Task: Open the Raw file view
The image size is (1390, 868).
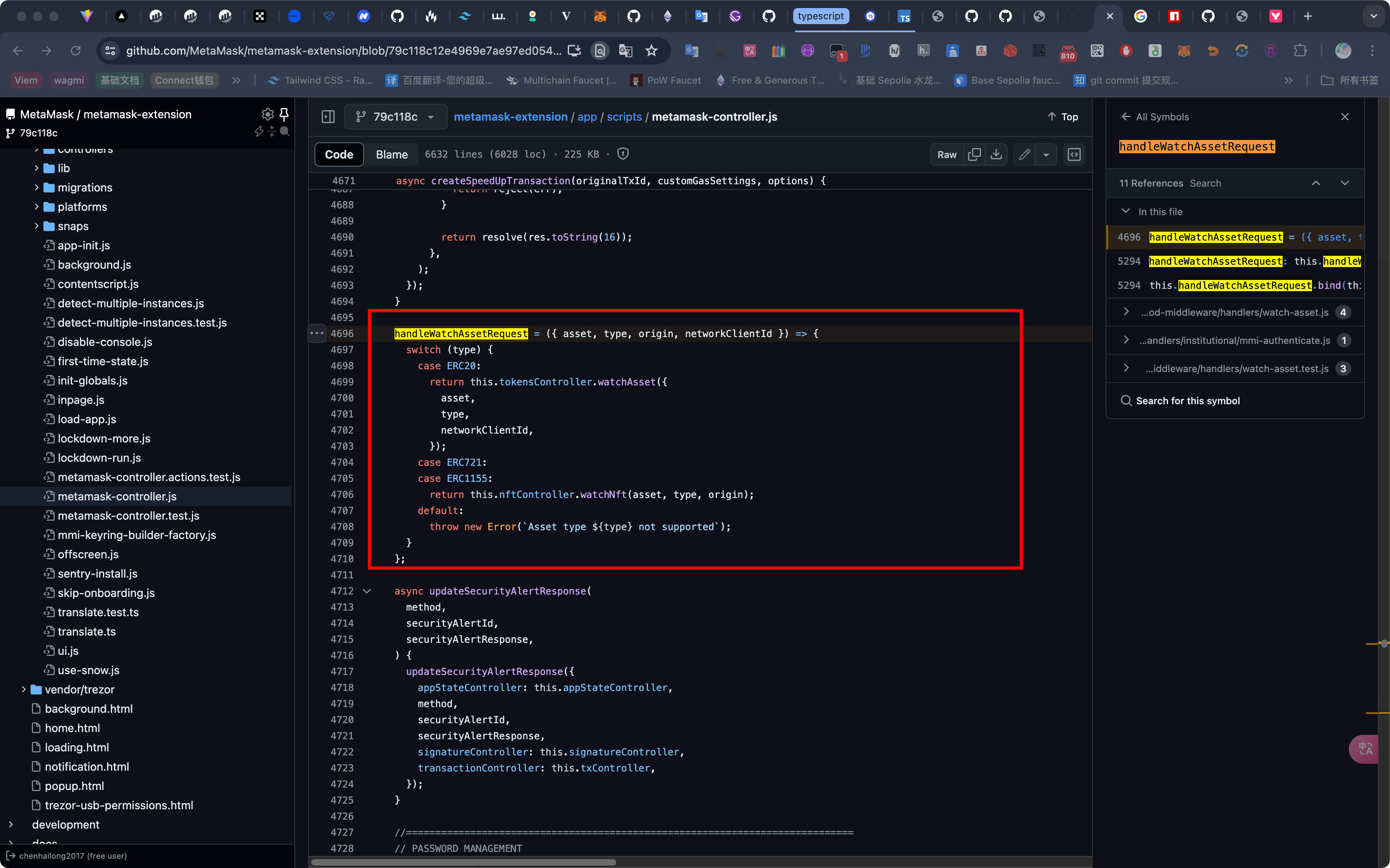Action: (947, 154)
